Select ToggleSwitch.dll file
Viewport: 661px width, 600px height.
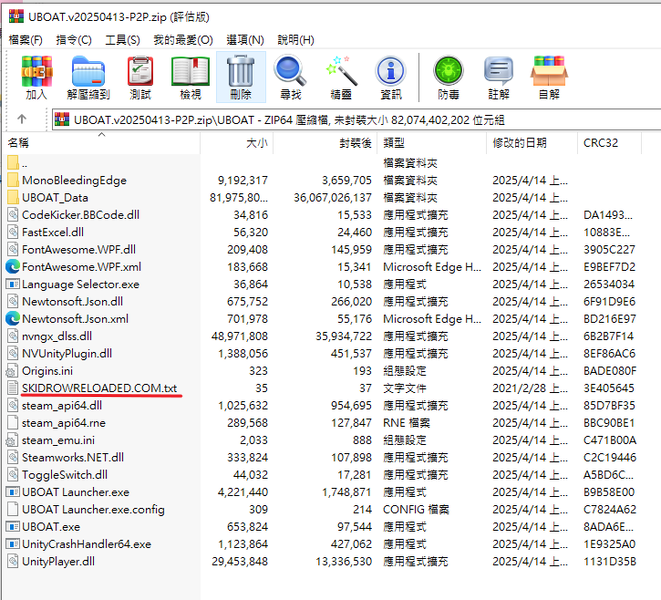click(65, 474)
